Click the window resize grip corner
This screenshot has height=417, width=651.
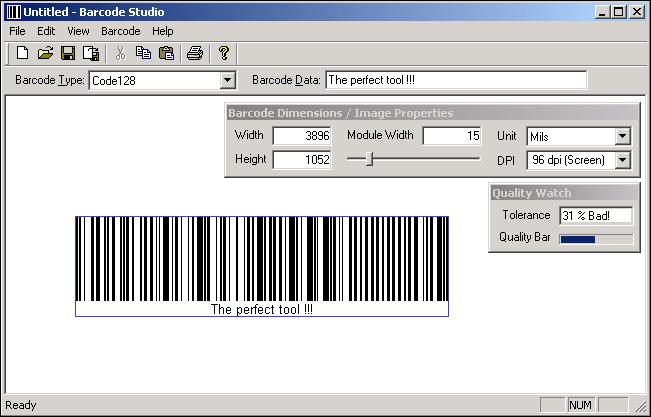click(639, 405)
